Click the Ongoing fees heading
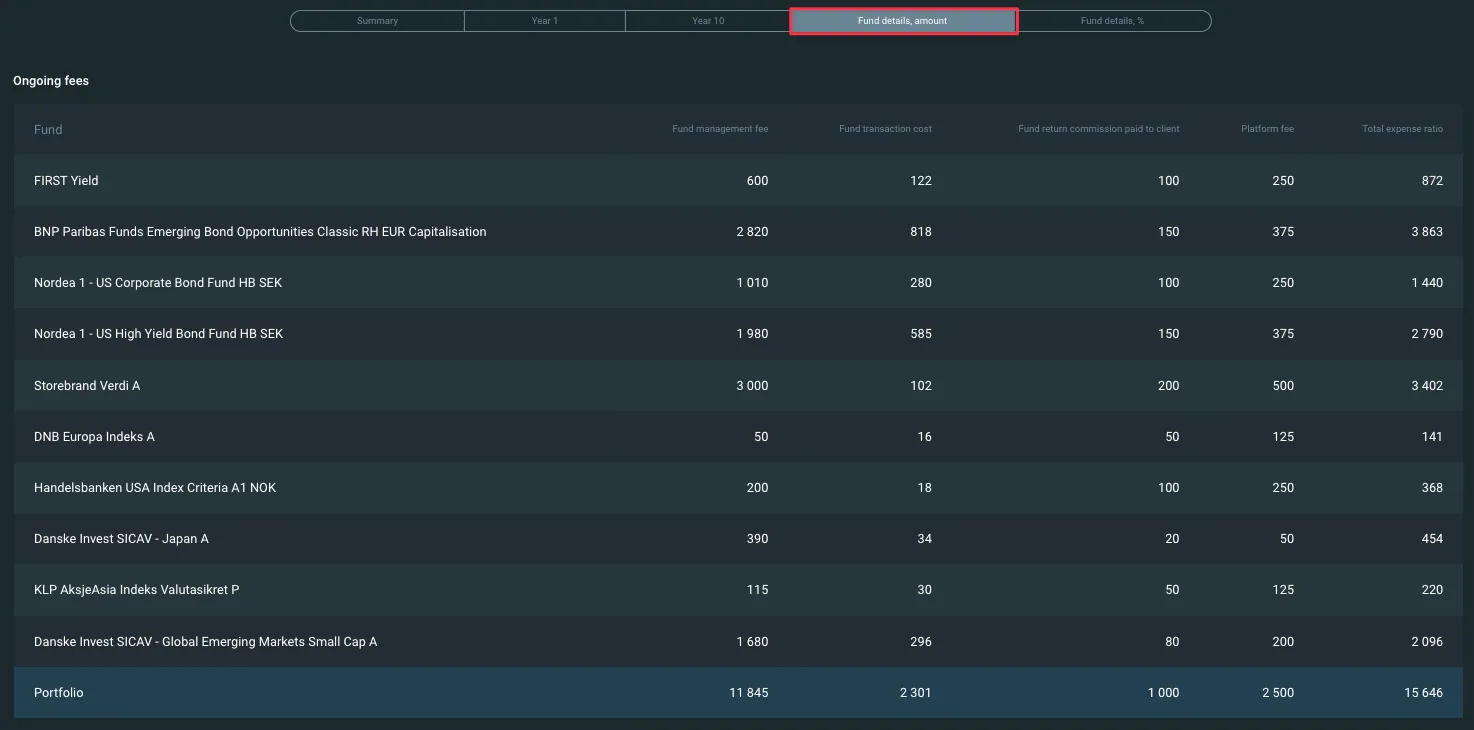Image resolution: width=1474 pixels, height=730 pixels. coord(51,81)
